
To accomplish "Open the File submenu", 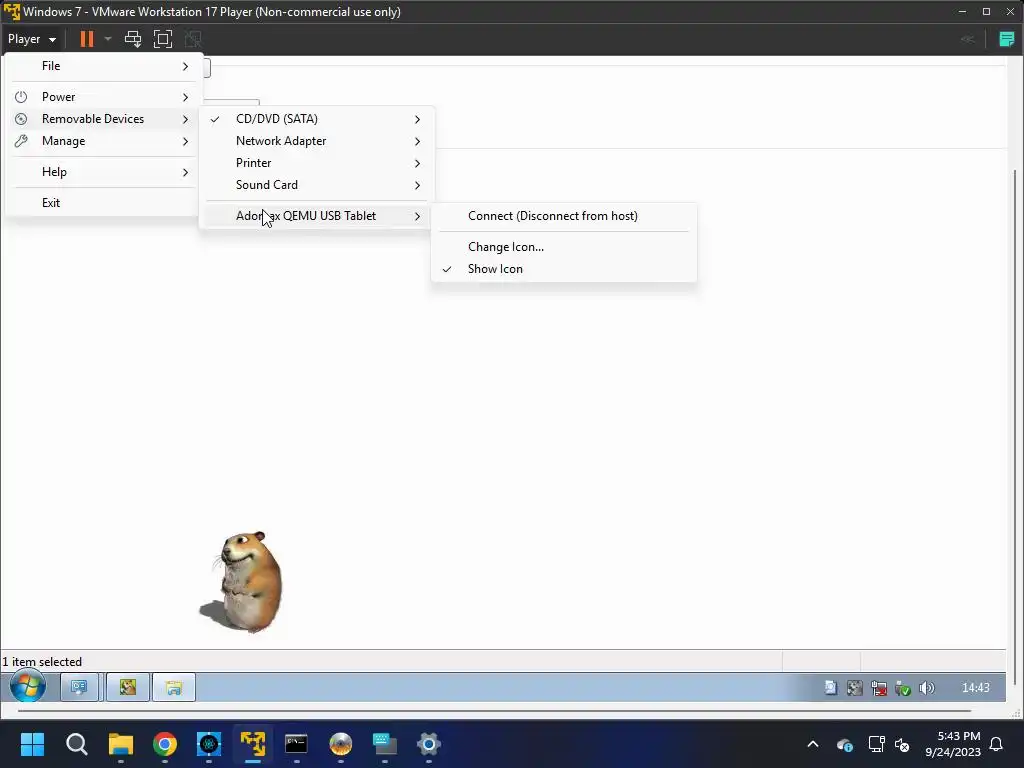I will coord(103,66).
